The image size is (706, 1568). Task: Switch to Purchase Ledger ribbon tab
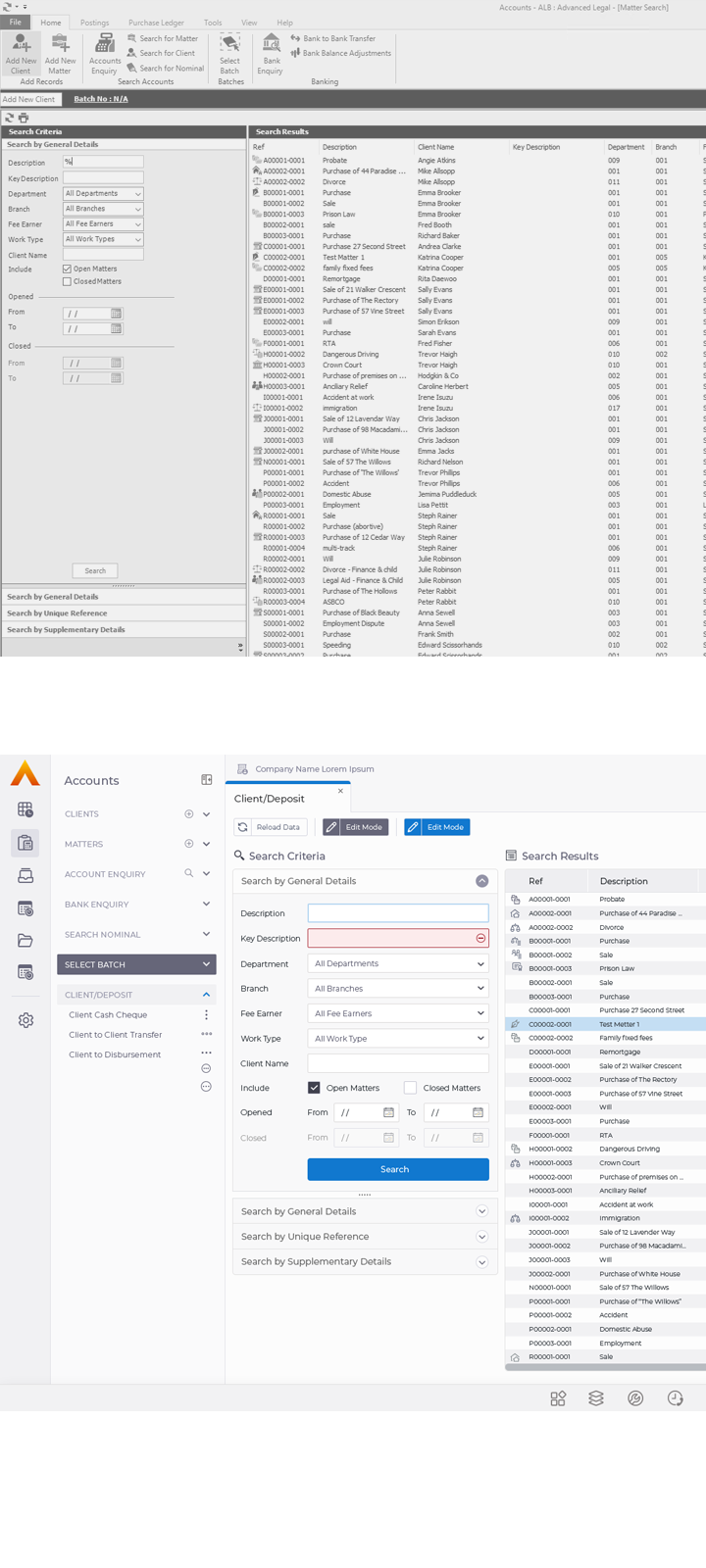pos(156,23)
